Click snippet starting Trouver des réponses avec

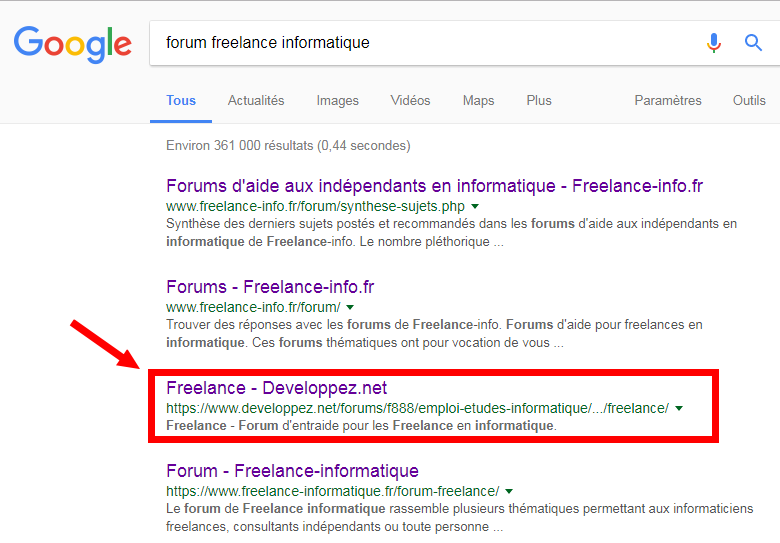point(434,334)
